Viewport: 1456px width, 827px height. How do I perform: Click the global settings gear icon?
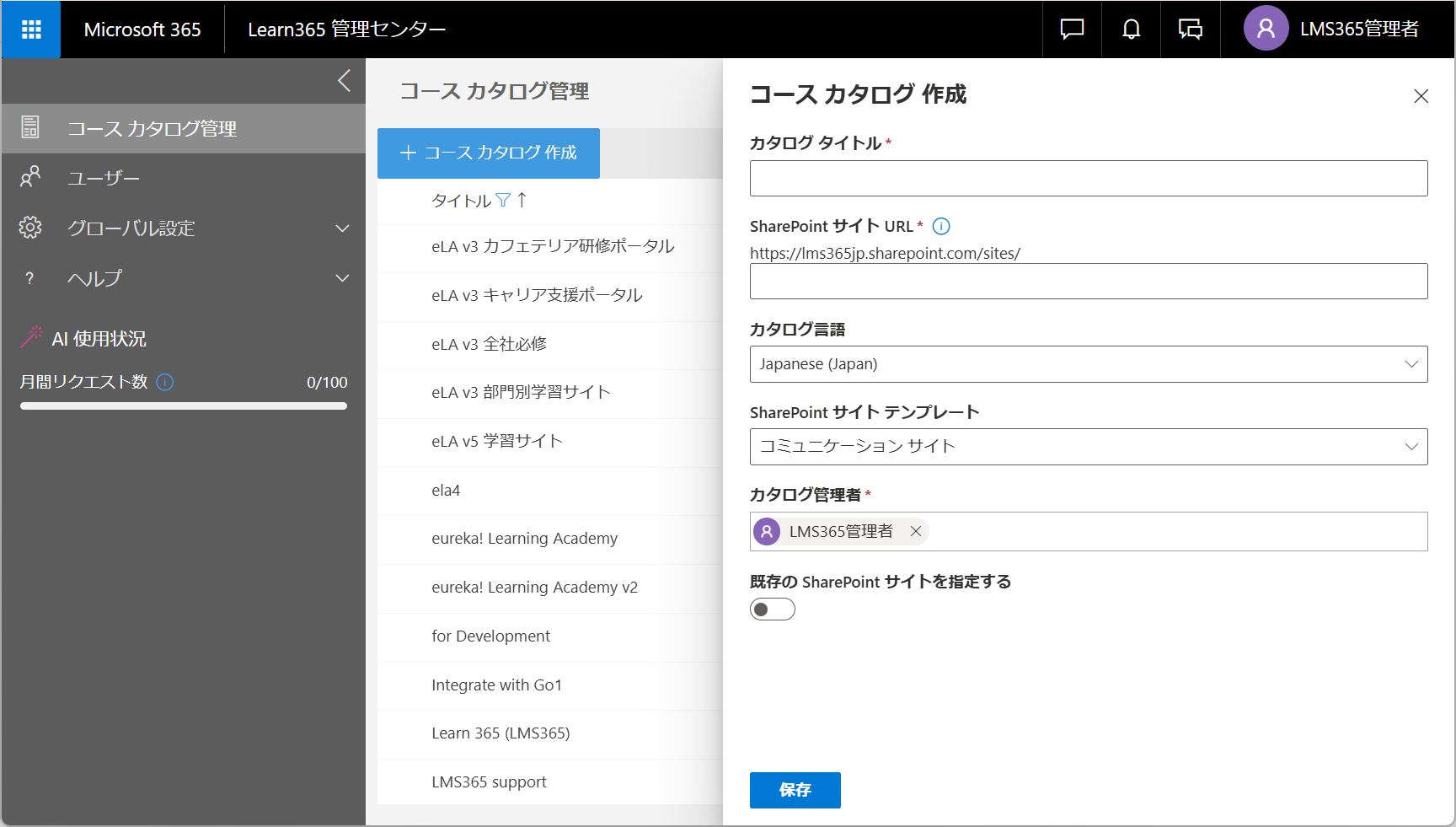click(x=30, y=228)
